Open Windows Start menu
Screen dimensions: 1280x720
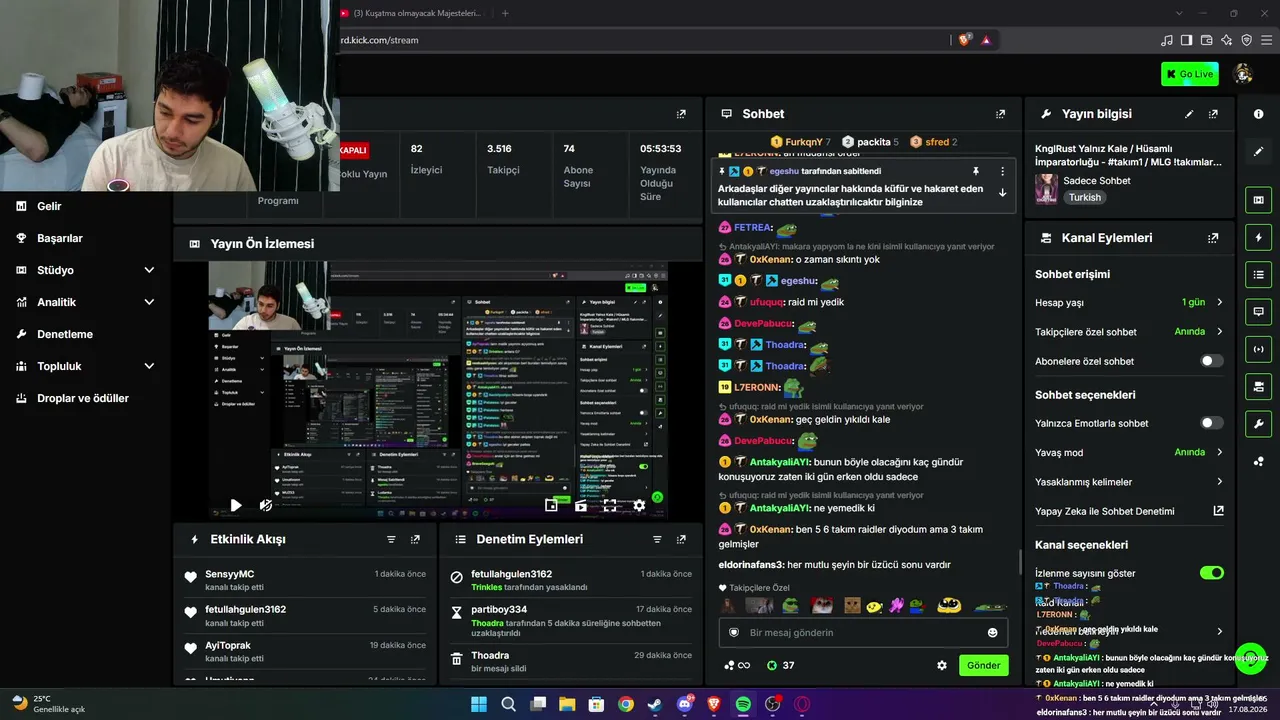click(x=479, y=704)
